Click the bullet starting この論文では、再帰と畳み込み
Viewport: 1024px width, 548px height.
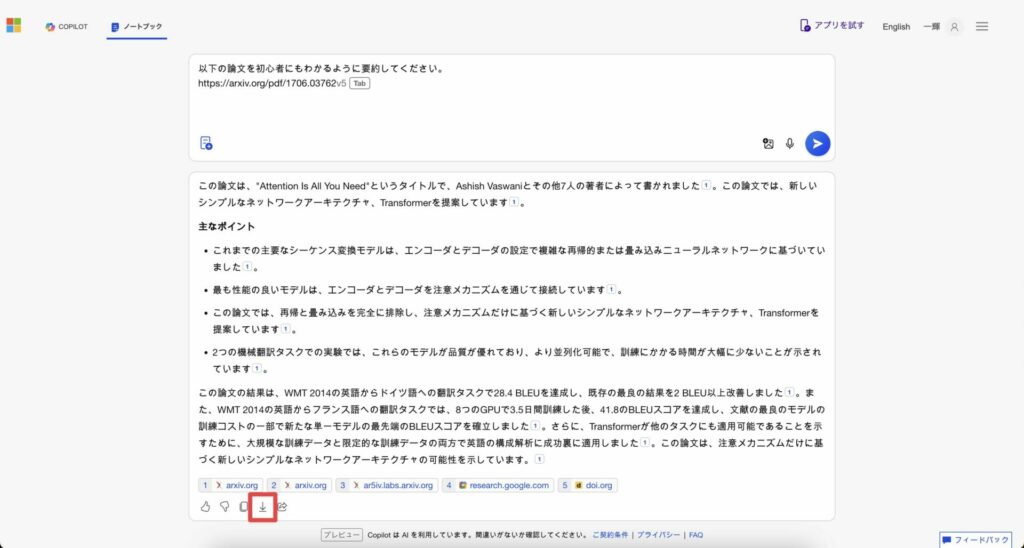[x=516, y=321]
